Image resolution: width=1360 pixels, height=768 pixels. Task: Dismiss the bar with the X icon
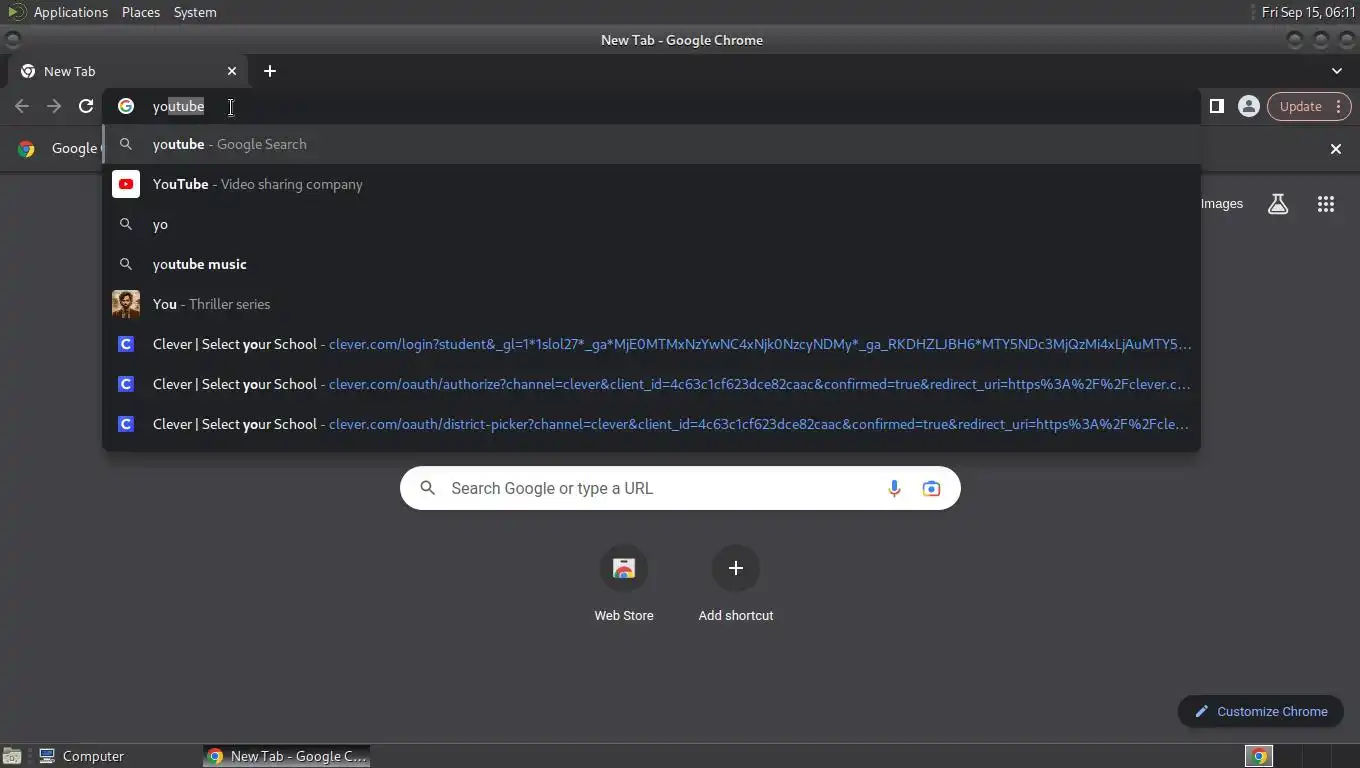[x=1336, y=149]
